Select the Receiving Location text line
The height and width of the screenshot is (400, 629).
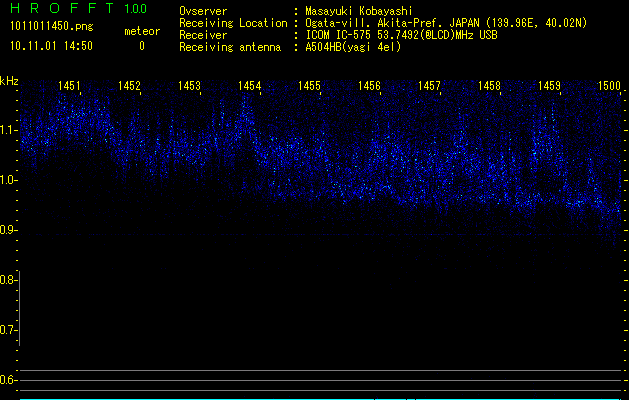410,23
